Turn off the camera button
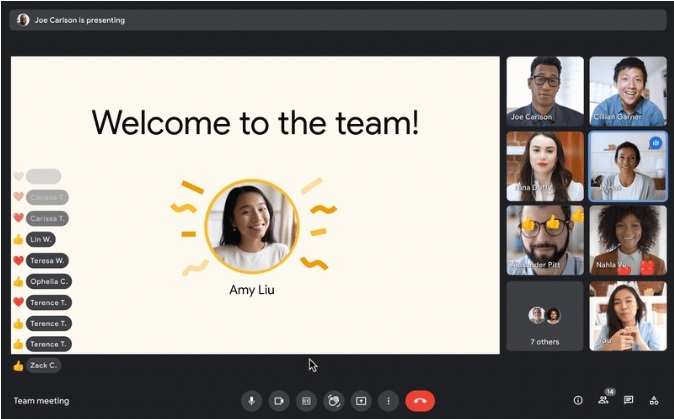The image size is (674, 419). pos(279,401)
